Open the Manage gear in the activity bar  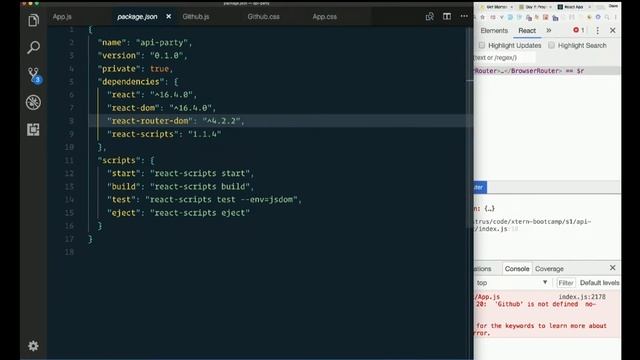[x=33, y=346]
